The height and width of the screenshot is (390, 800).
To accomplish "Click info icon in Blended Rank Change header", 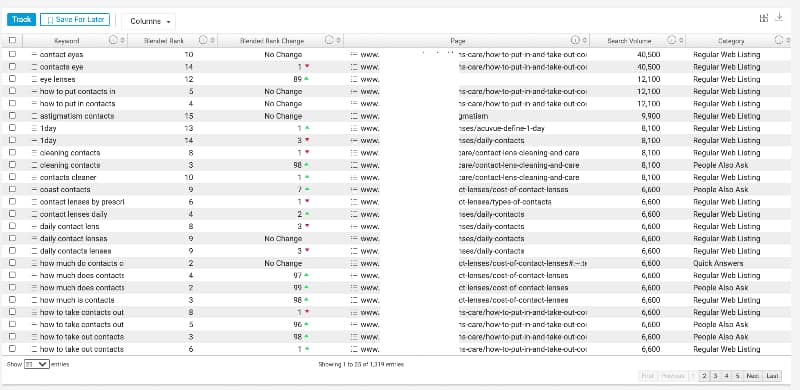I will pos(329,40).
